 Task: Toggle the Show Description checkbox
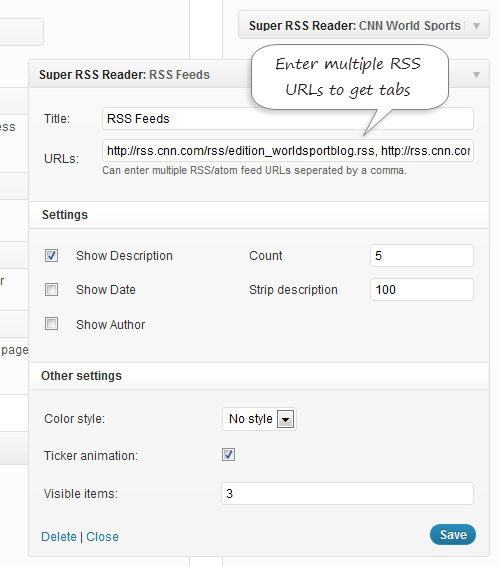[51, 256]
